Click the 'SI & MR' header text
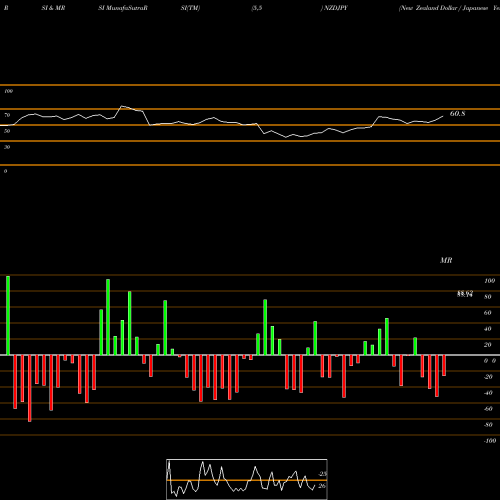 (53, 8)
